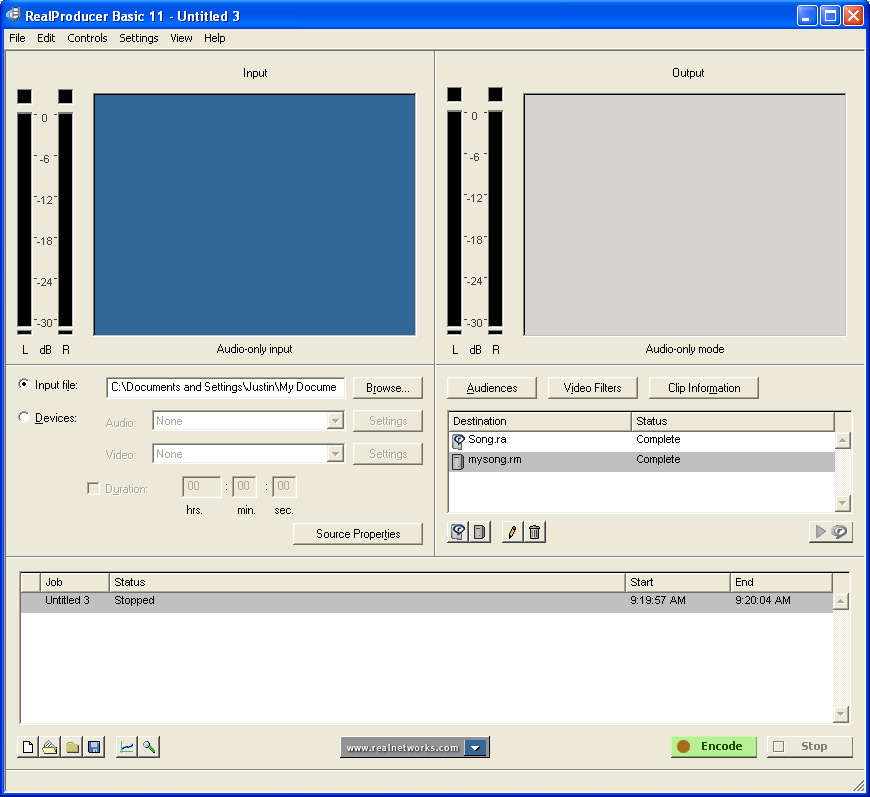Image resolution: width=870 pixels, height=797 pixels.
Task: Open the Controls menu
Action: (x=87, y=38)
